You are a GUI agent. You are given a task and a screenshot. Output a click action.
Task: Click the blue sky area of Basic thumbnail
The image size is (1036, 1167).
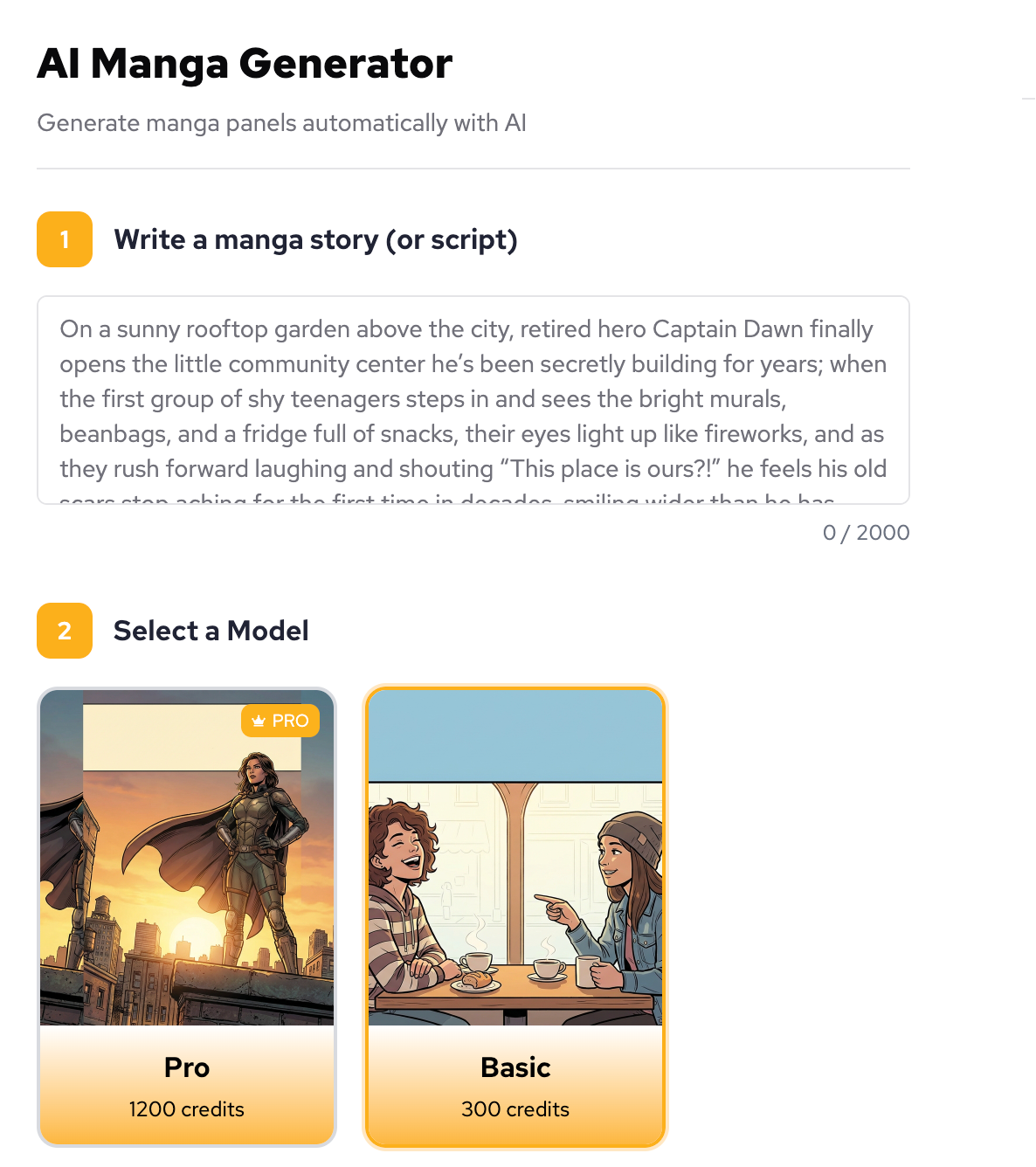click(x=515, y=735)
